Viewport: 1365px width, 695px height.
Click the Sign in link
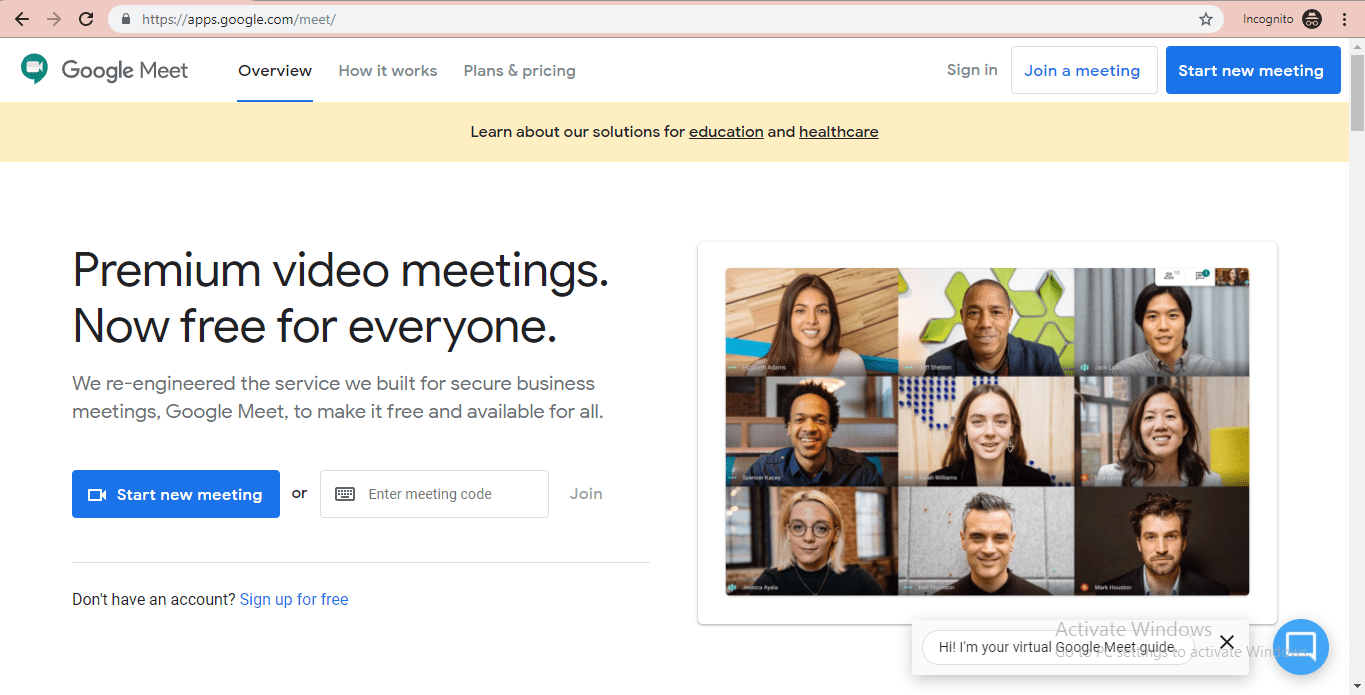972,70
